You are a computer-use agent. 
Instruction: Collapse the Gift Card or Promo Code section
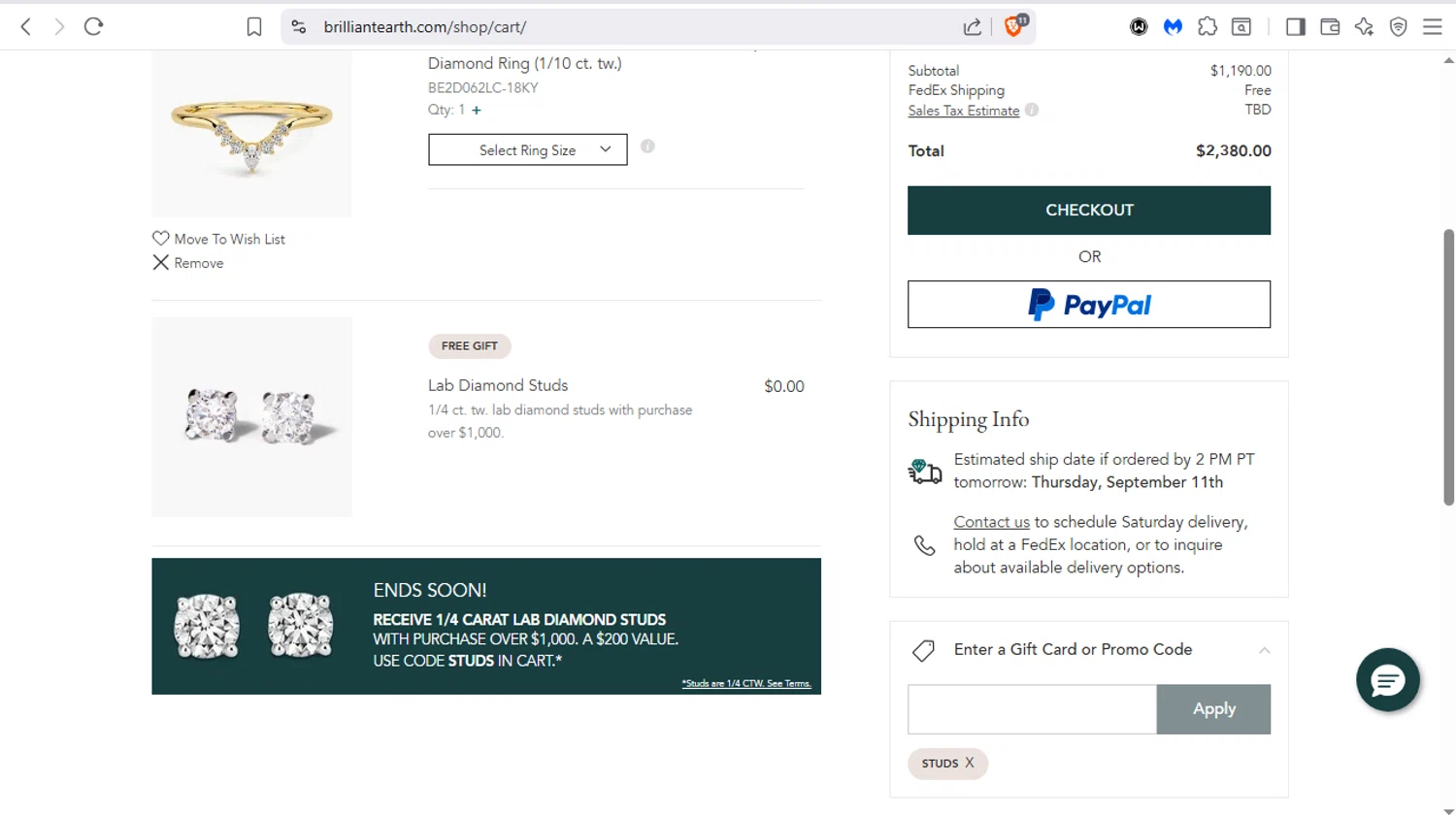pos(1264,650)
